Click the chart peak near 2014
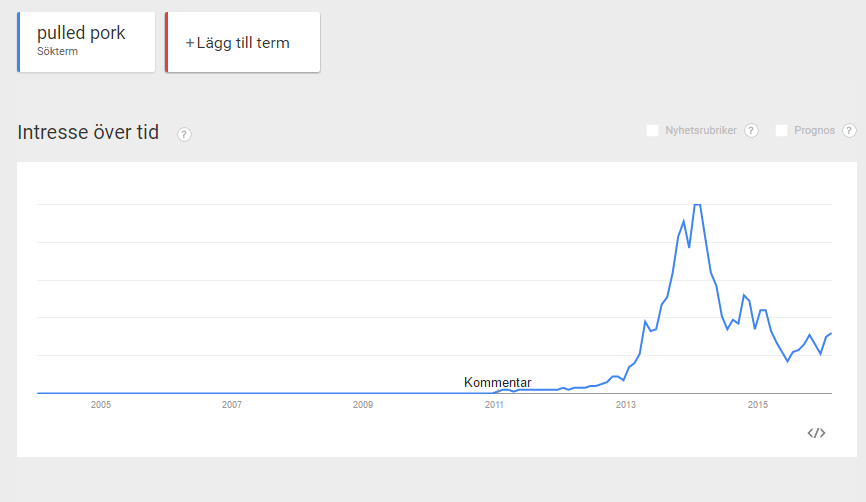The height and width of the screenshot is (502, 866). 698,205
